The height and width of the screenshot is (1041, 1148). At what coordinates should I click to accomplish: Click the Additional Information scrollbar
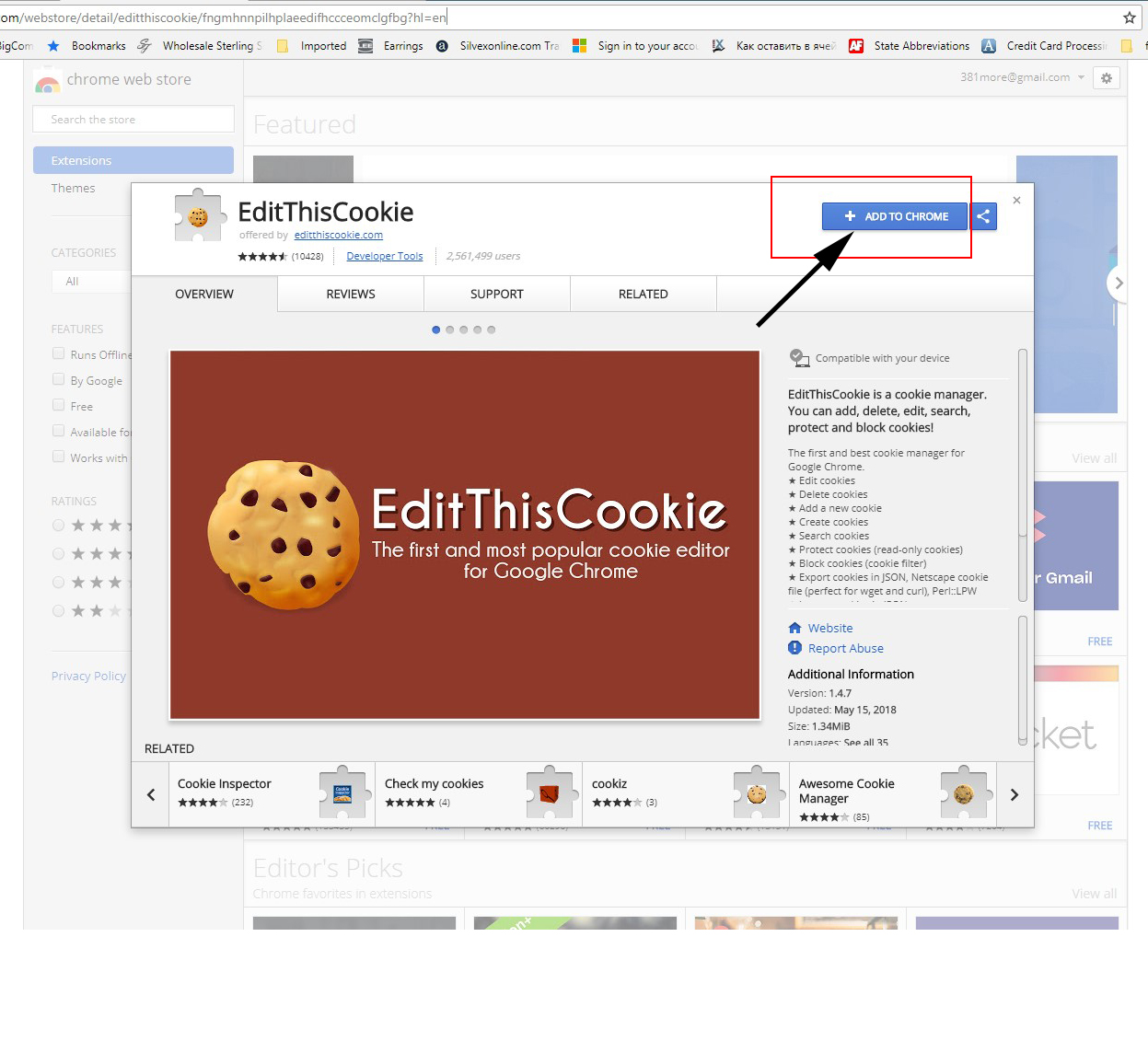[x=1022, y=679]
